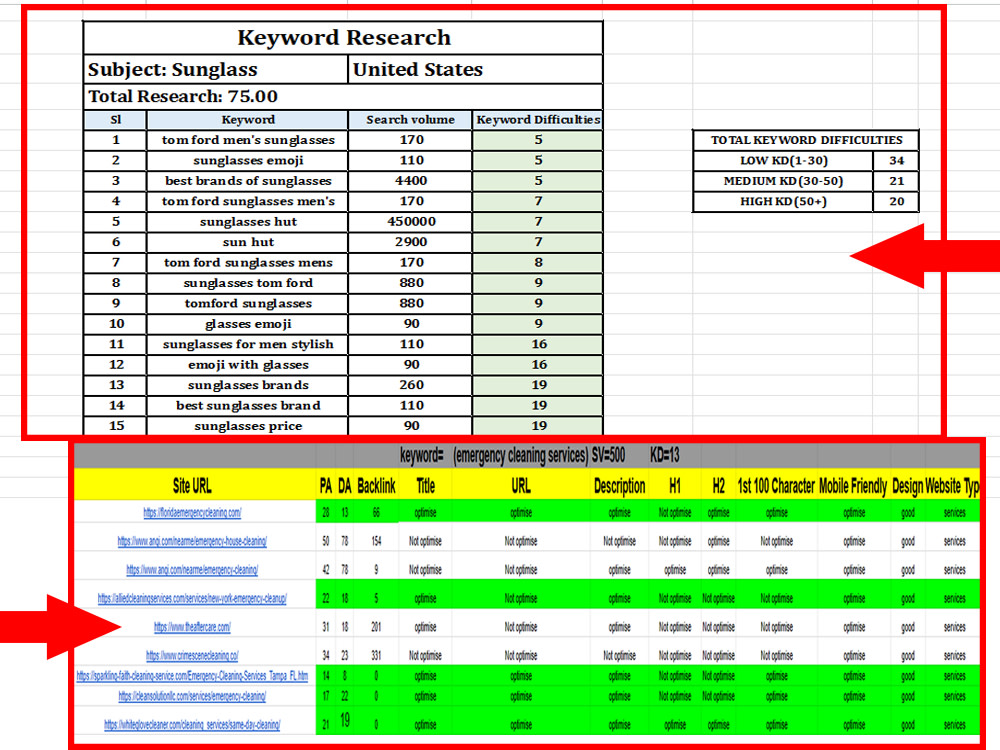Select the tom ford sunglasses mens cell
This screenshot has width=1000, height=750.
point(248,263)
